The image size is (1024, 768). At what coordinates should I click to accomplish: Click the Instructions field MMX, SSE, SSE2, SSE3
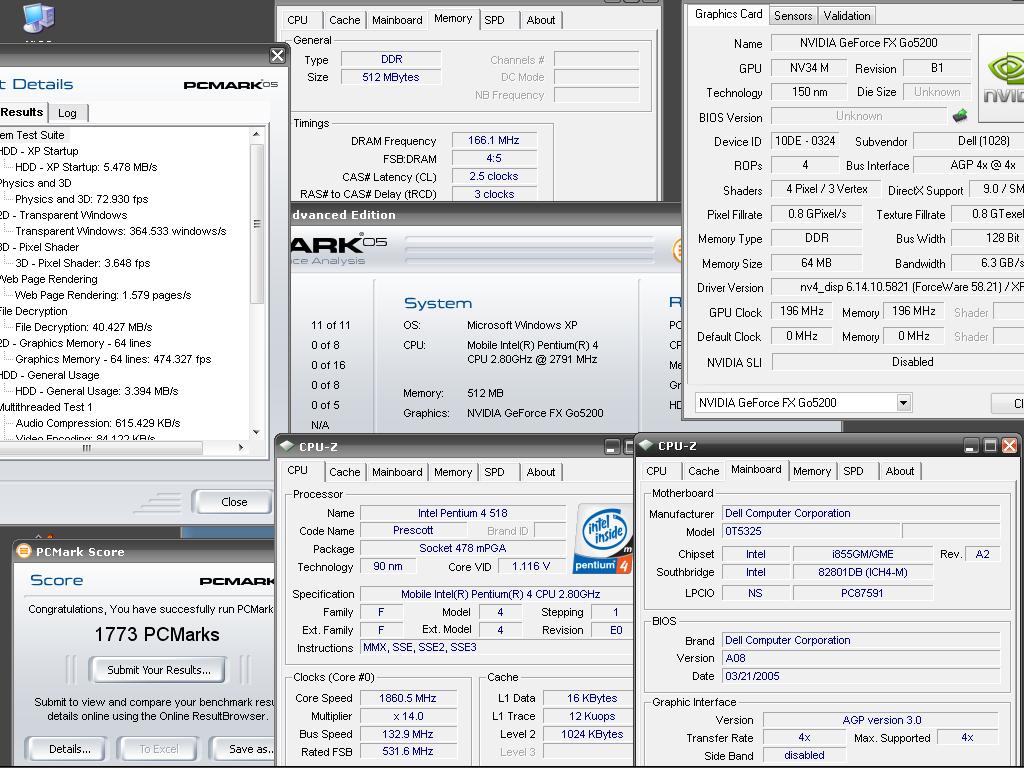tap(496, 647)
